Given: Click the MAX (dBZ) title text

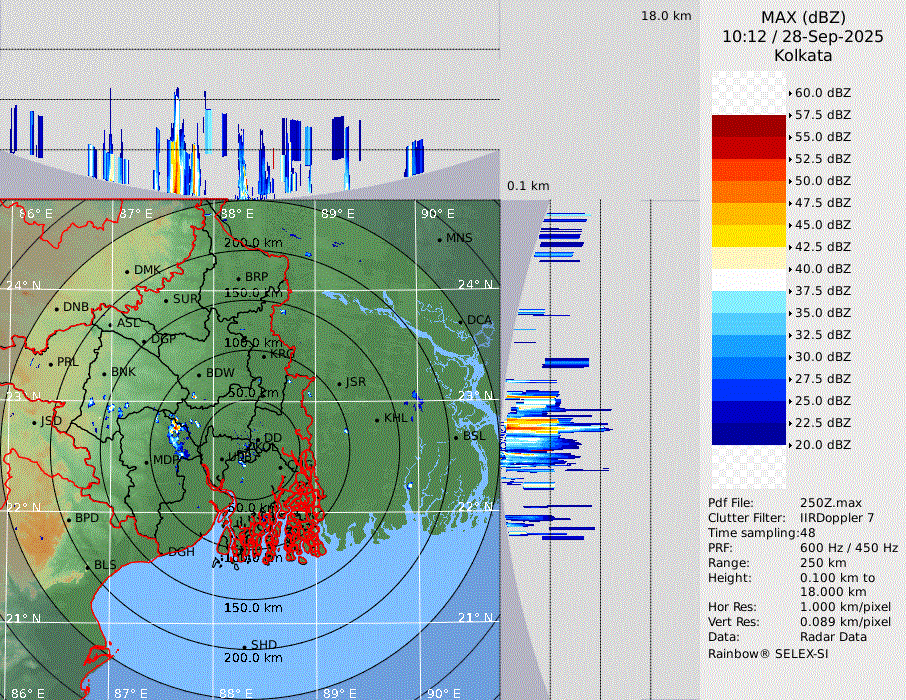Looking at the screenshot, I should point(803,17).
